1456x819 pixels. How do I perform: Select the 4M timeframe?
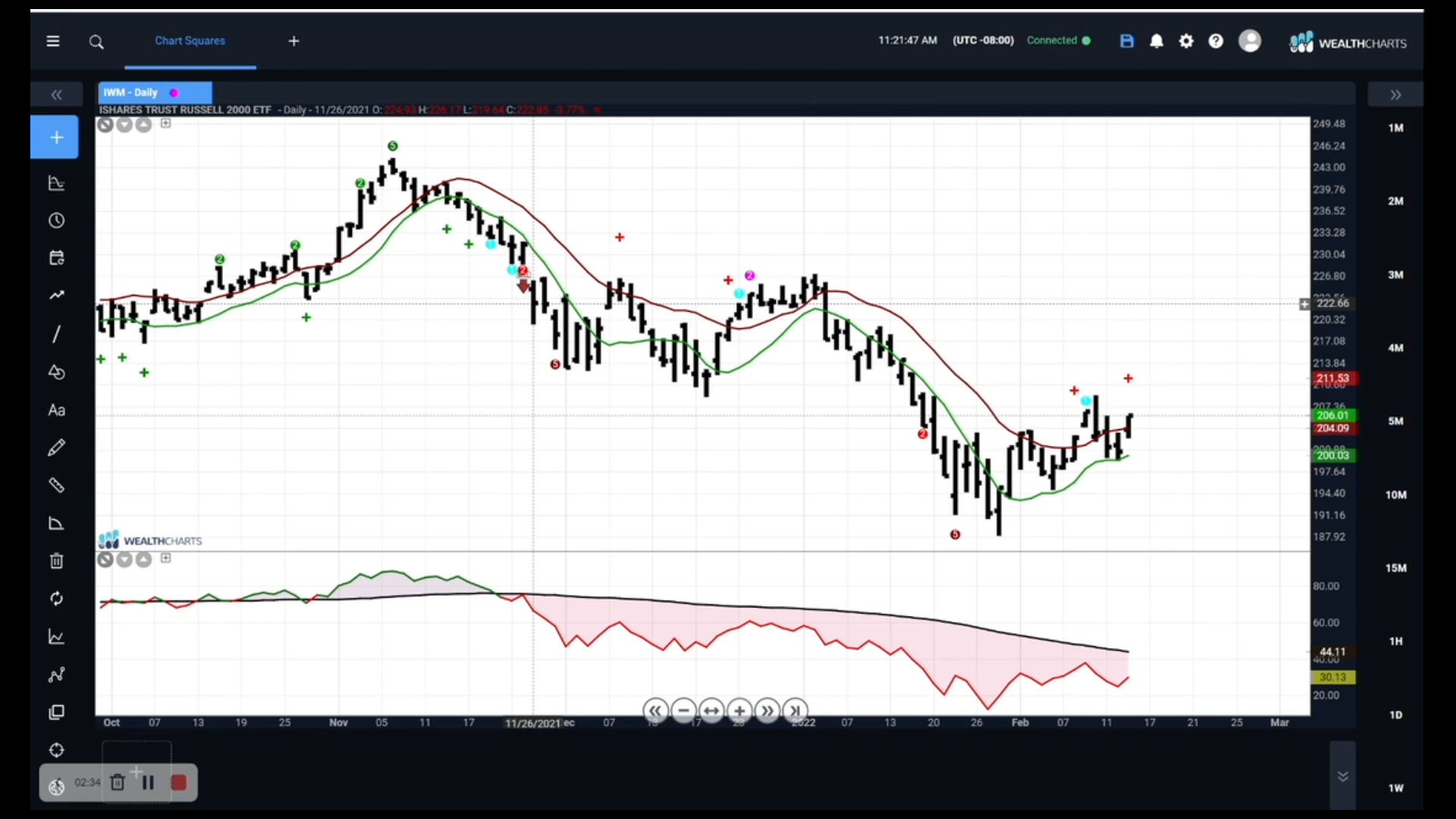coord(1395,348)
